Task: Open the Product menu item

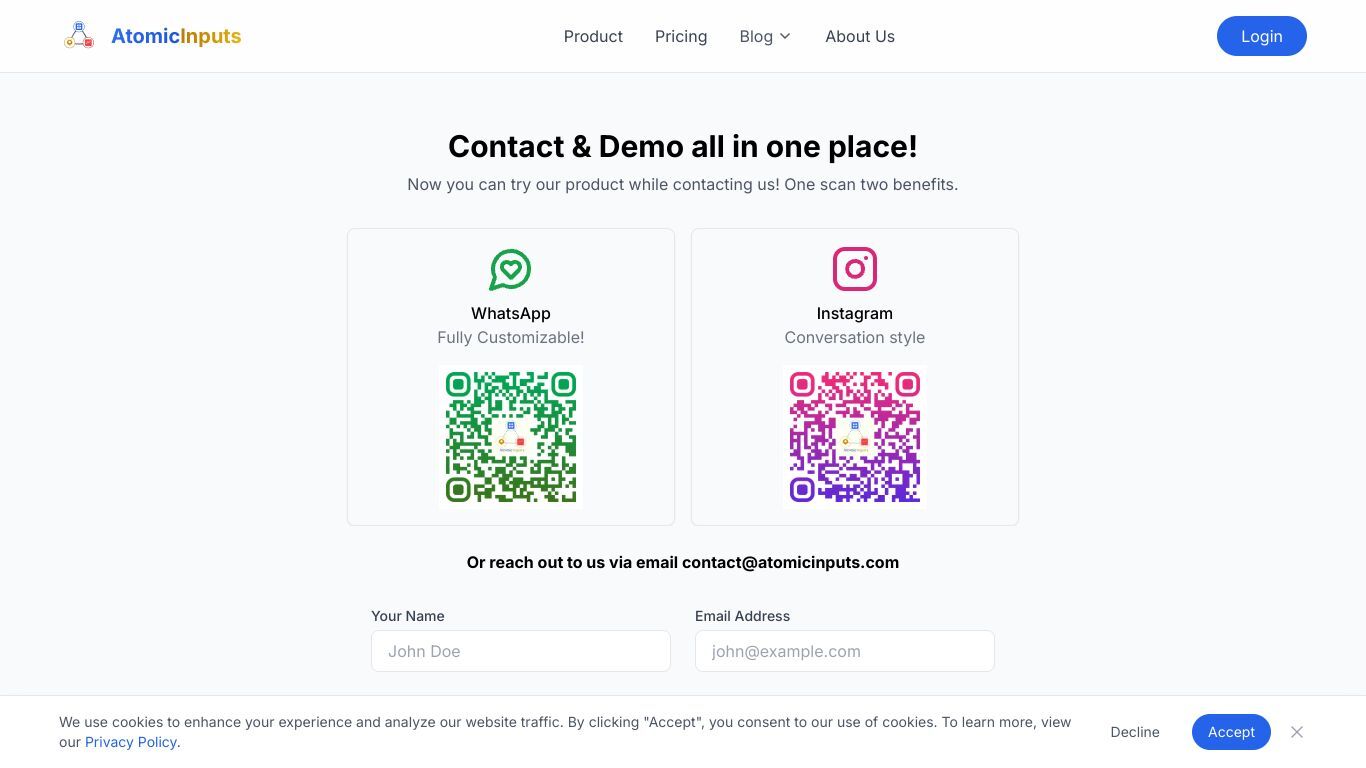Action: (593, 36)
